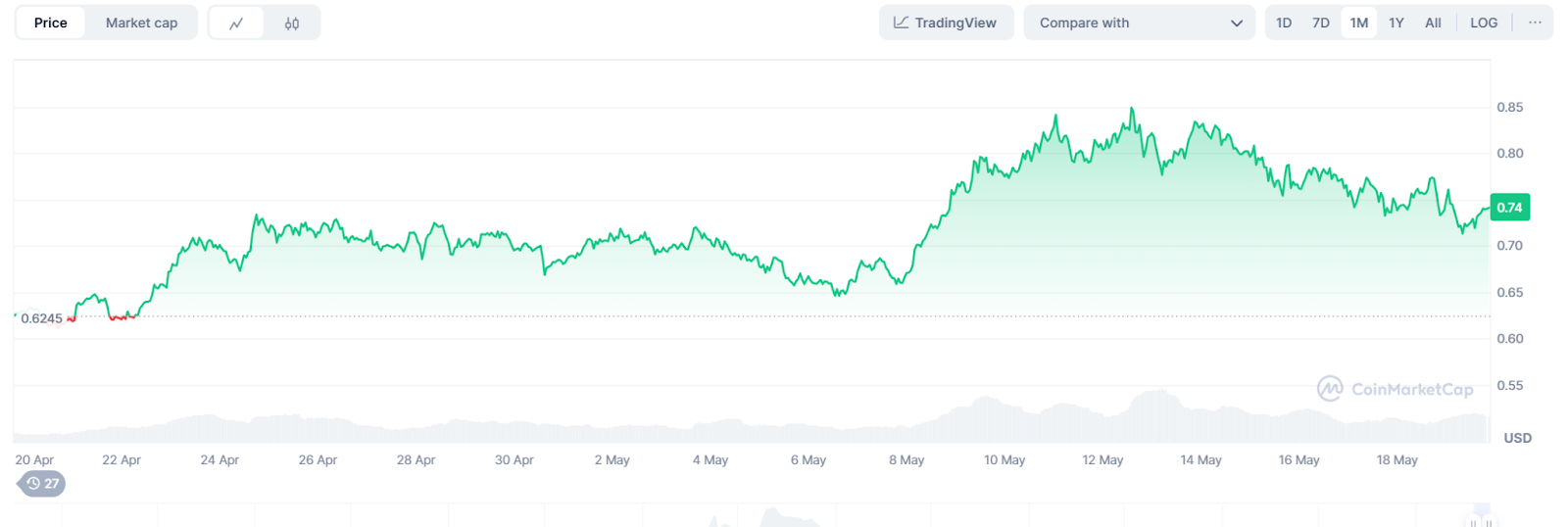1568x527 pixels.
Task: Select the 7D time range
Action: point(1321,23)
